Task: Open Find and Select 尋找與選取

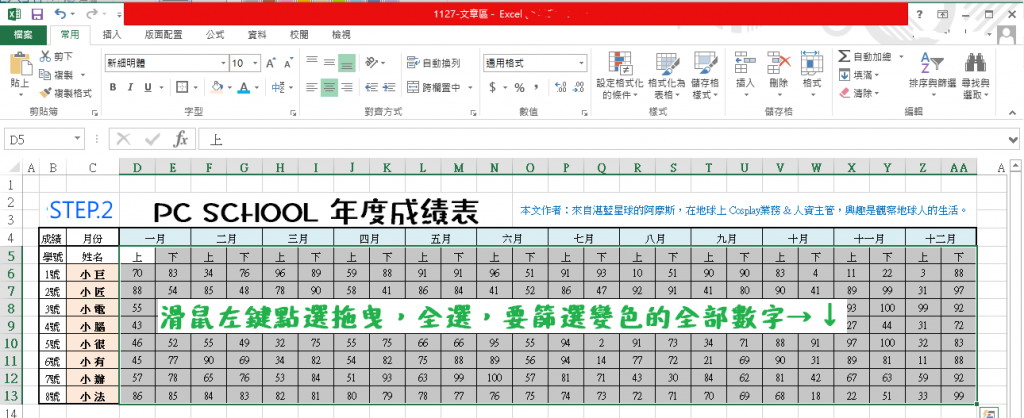Action: tap(976, 74)
